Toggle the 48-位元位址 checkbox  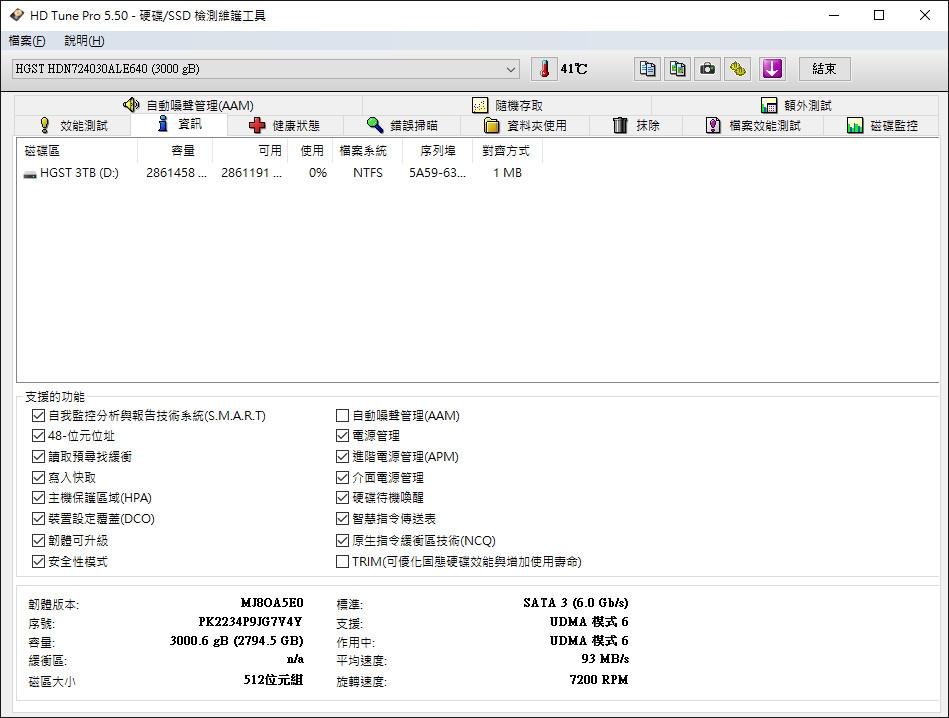(38, 436)
